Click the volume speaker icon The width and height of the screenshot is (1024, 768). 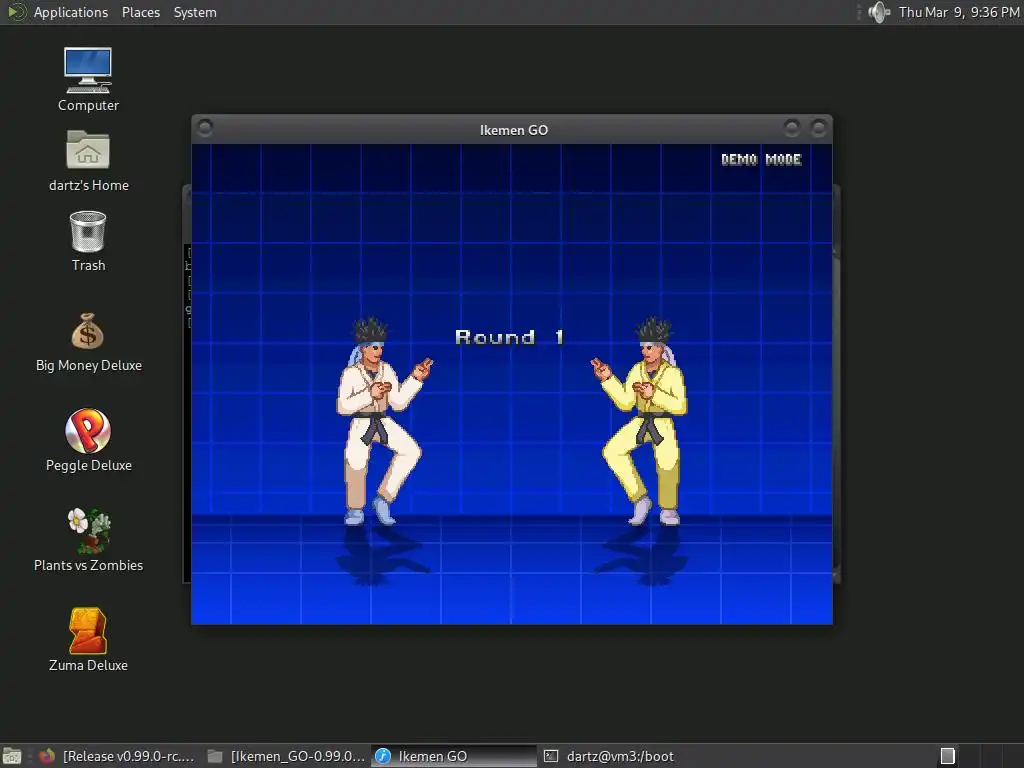point(879,12)
